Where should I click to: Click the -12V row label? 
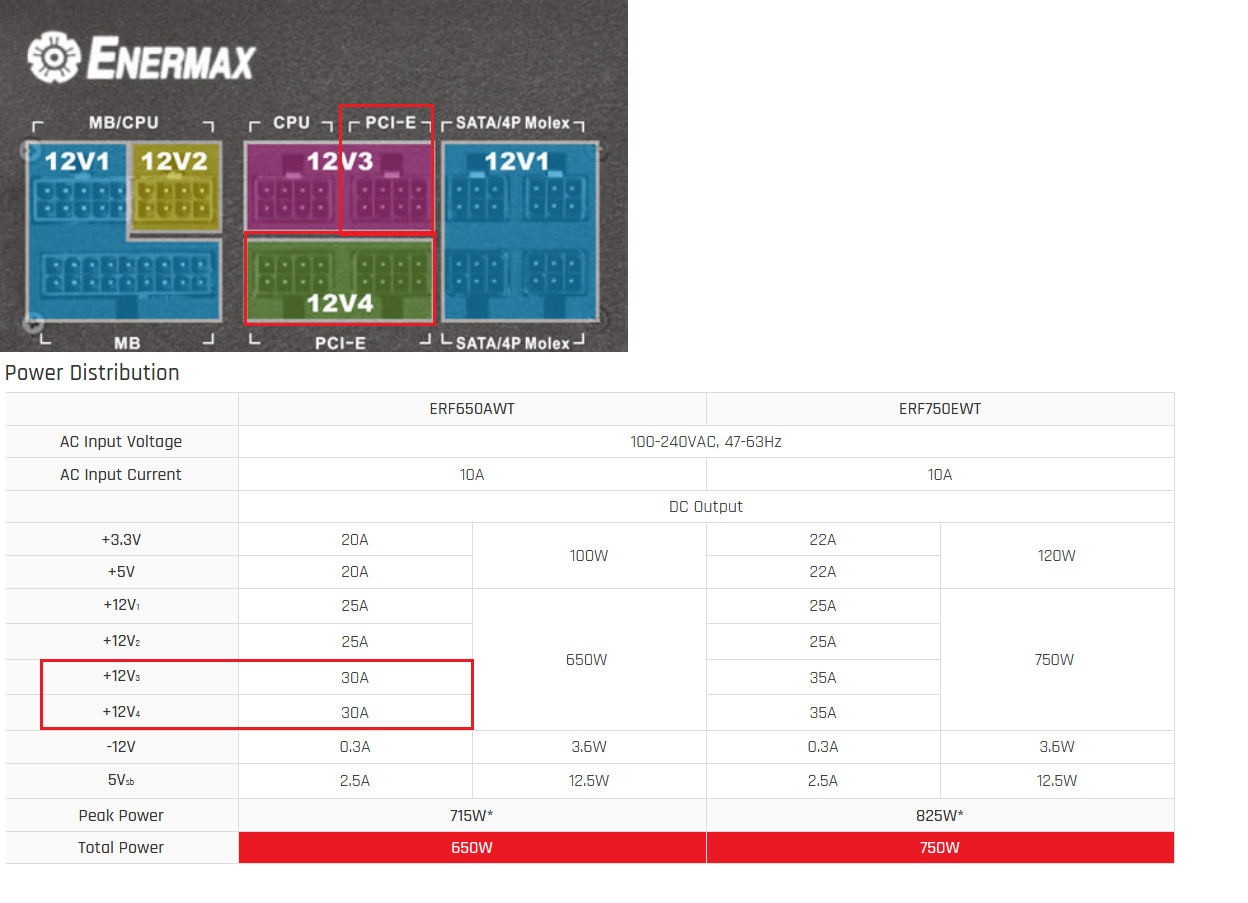point(121,747)
